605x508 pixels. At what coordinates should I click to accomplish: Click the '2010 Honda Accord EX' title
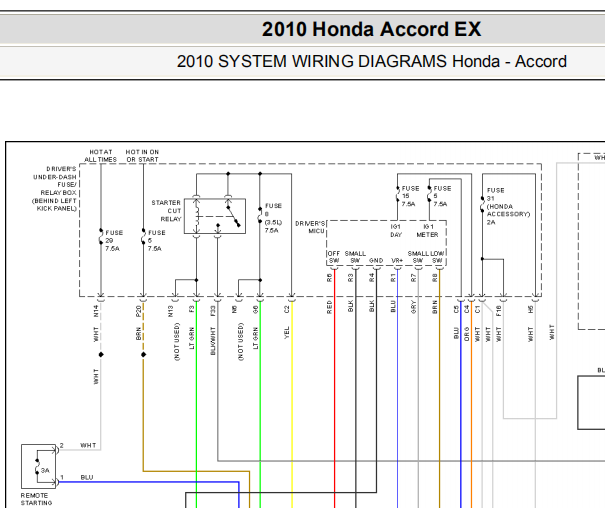pos(371,29)
